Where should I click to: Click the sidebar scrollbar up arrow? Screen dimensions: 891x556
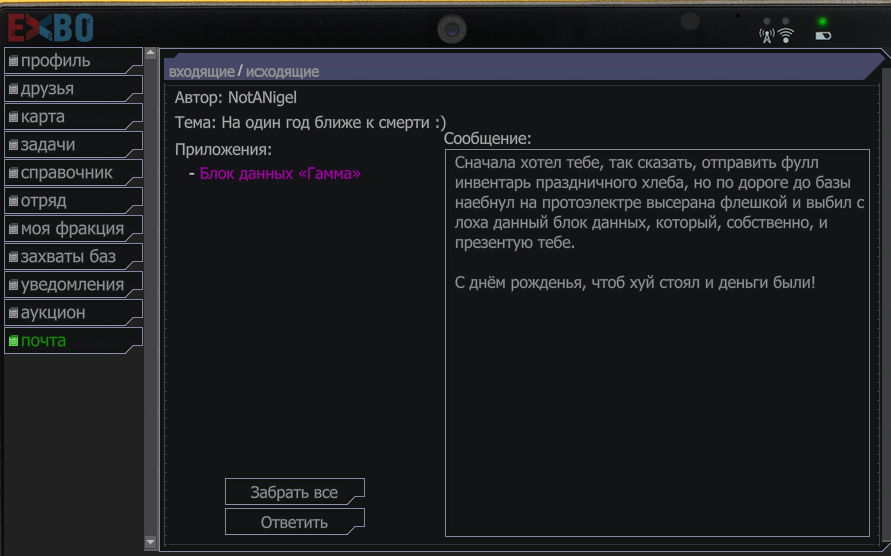151,53
